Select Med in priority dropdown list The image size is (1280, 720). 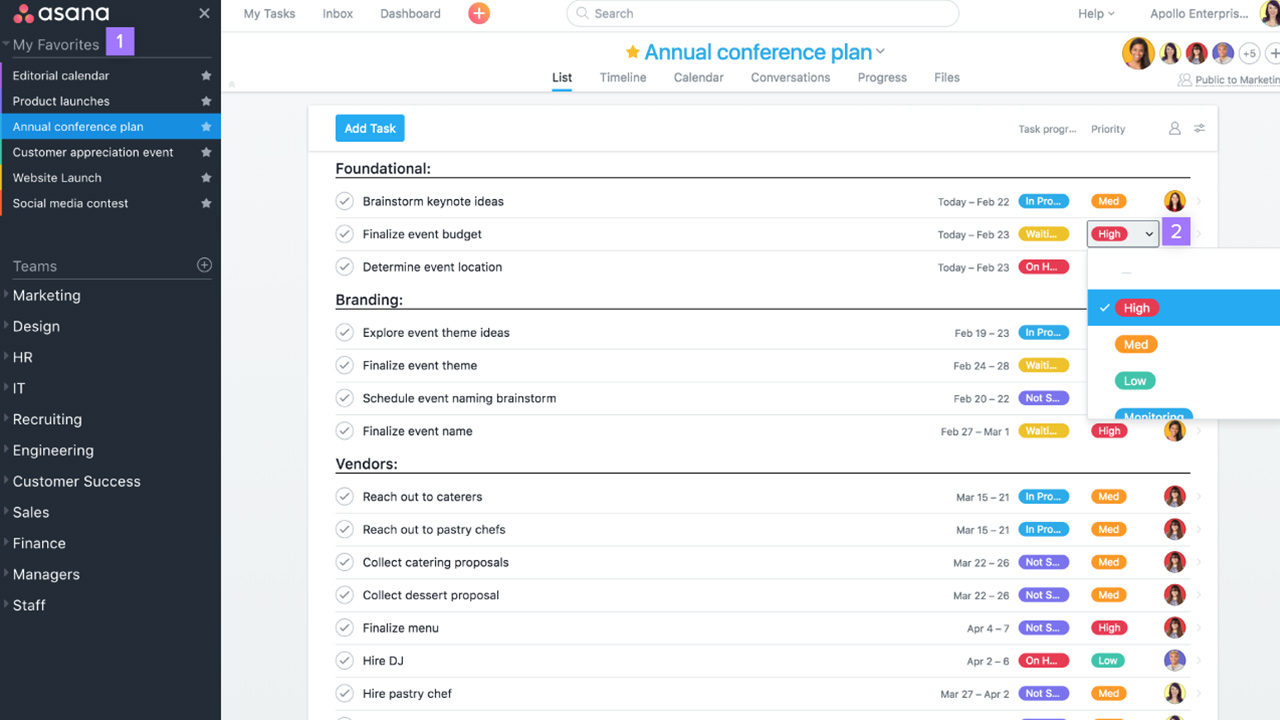(1136, 344)
